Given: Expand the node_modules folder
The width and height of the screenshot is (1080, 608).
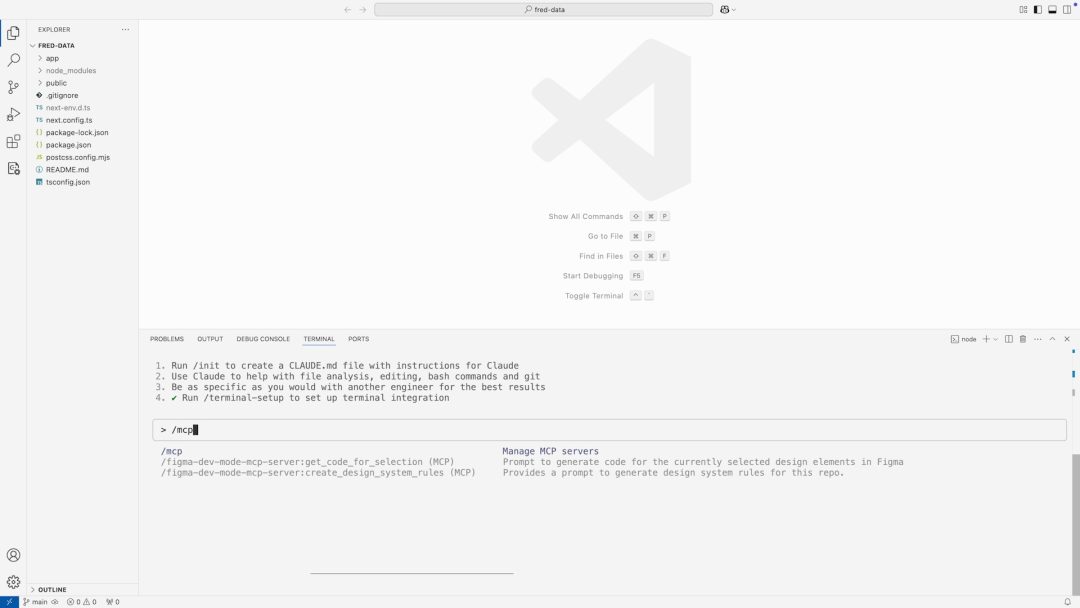Looking at the screenshot, I should 70,70.
